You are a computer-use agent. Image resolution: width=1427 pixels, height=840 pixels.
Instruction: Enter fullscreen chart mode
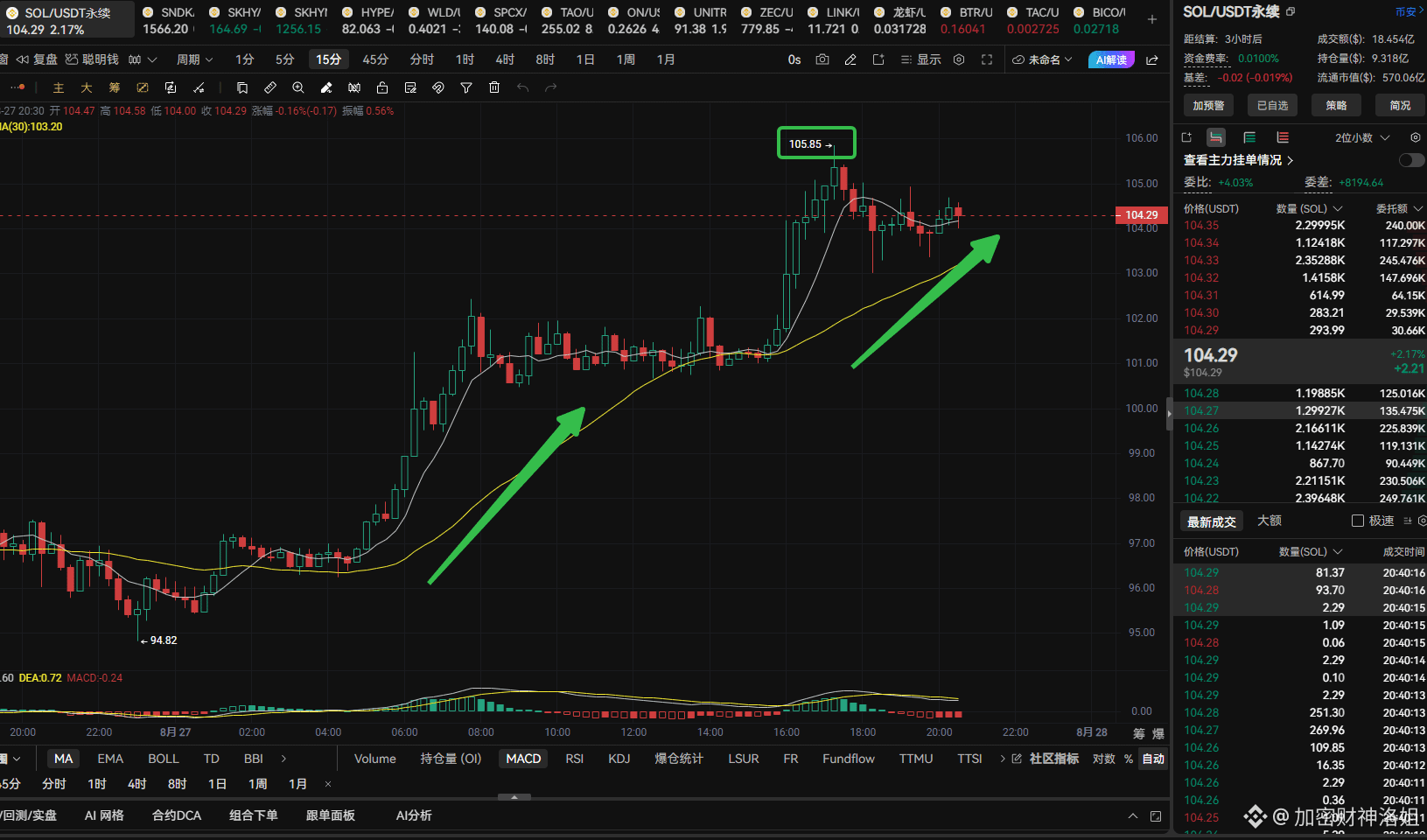pos(987,59)
